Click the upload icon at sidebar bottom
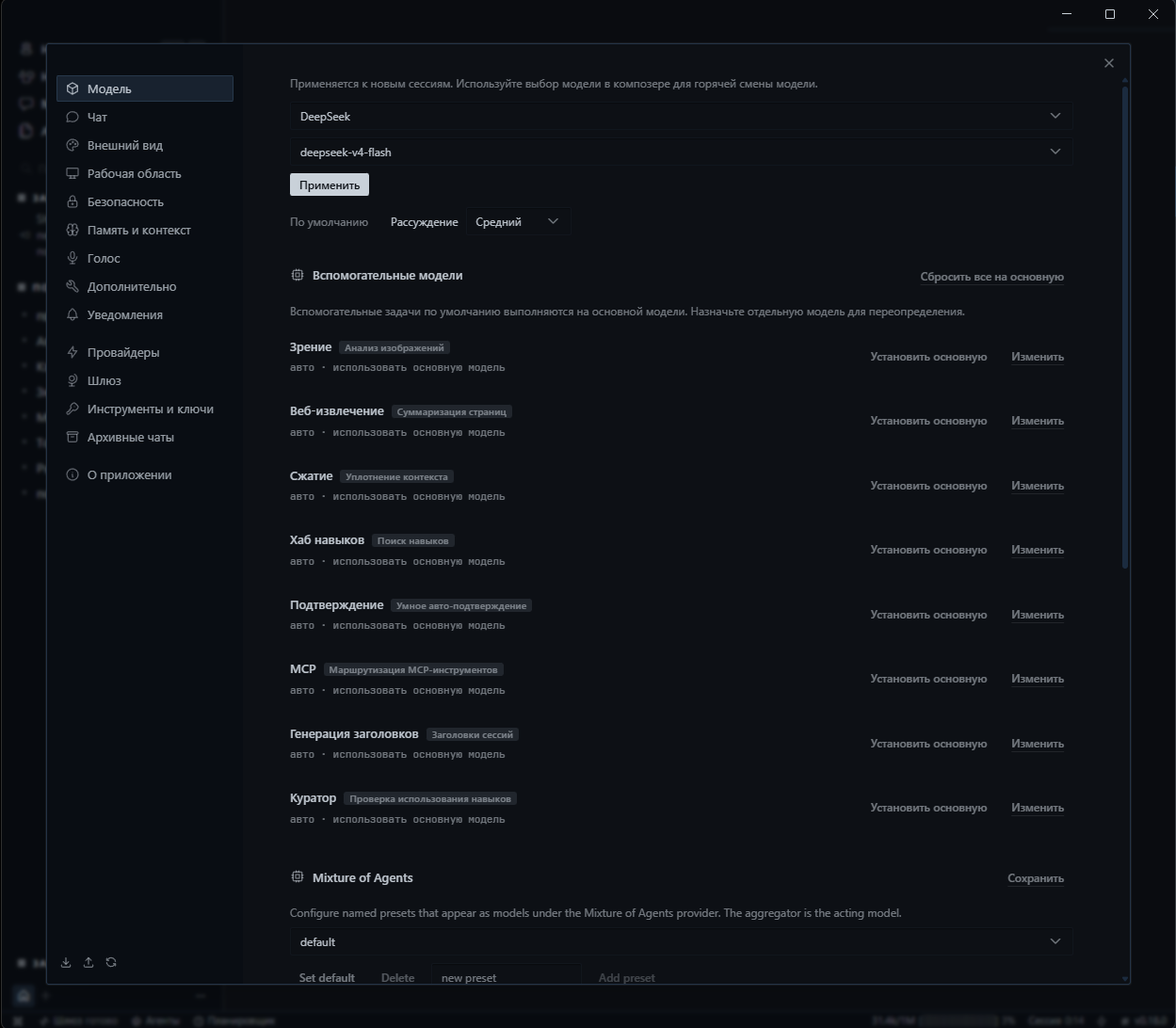Image resolution: width=1176 pixels, height=1028 pixels. [89, 962]
